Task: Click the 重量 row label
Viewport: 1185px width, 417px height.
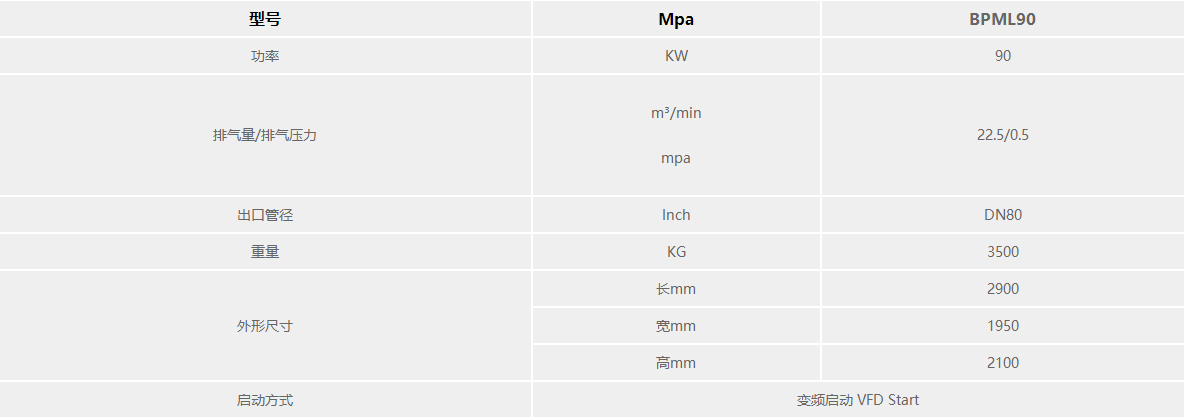Action: [265, 252]
